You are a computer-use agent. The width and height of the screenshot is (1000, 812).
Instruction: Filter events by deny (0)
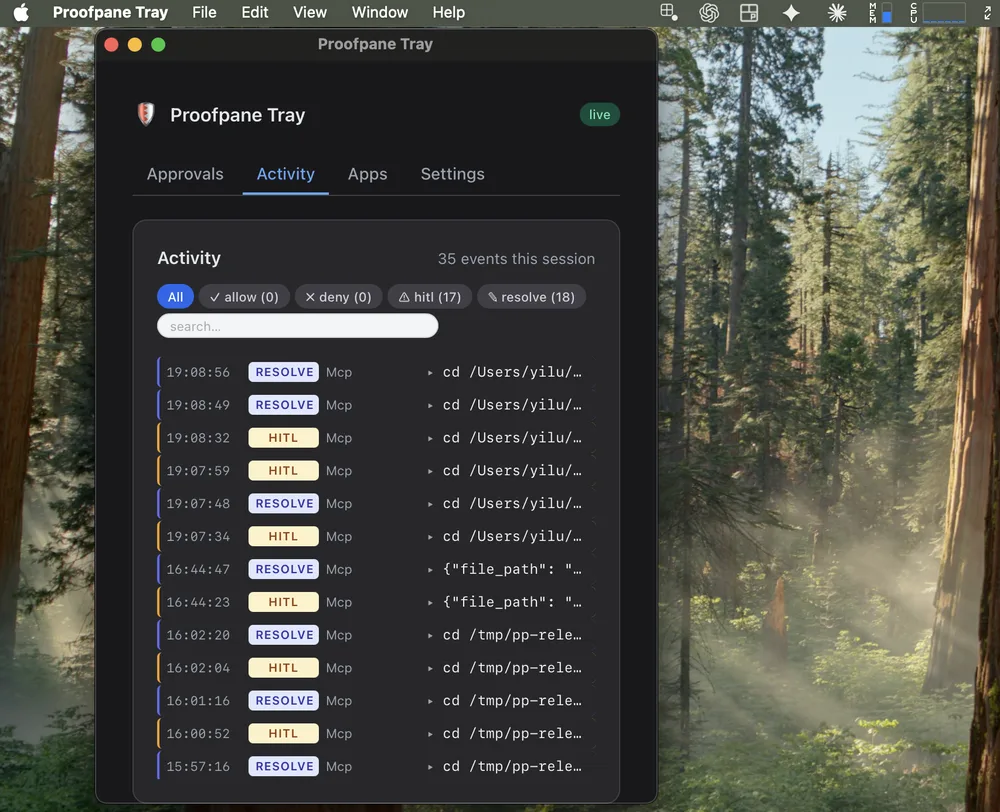(x=338, y=297)
